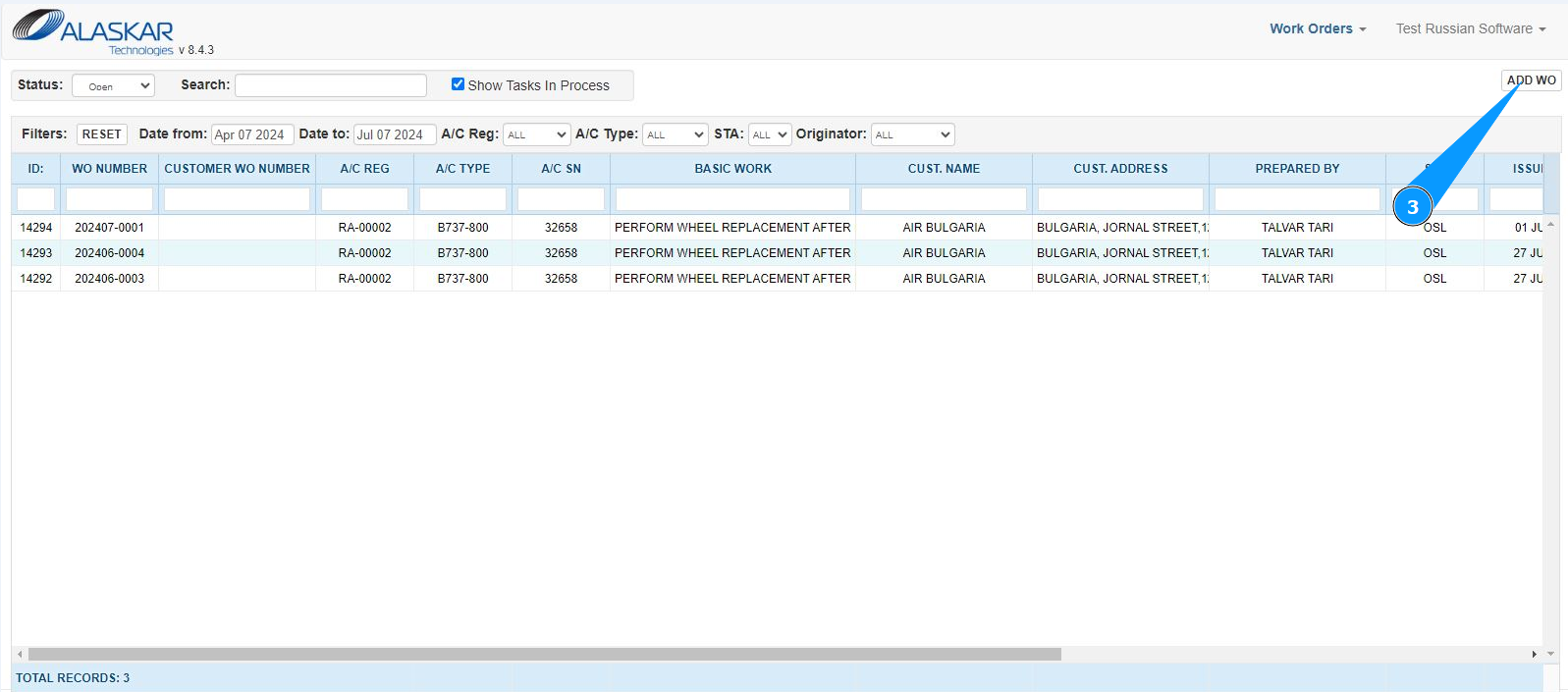Click OSL in the 202406-0004 row
Image resolution: width=1568 pixels, height=692 pixels.
pos(1435,253)
